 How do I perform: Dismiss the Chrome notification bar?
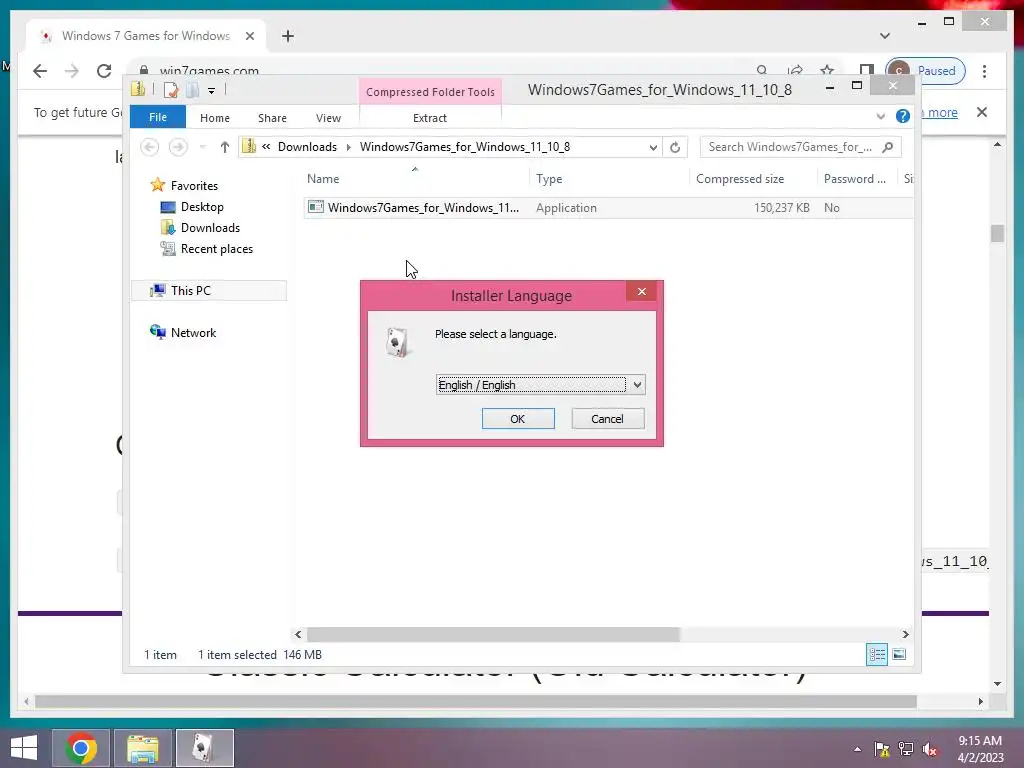click(x=982, y=112)
